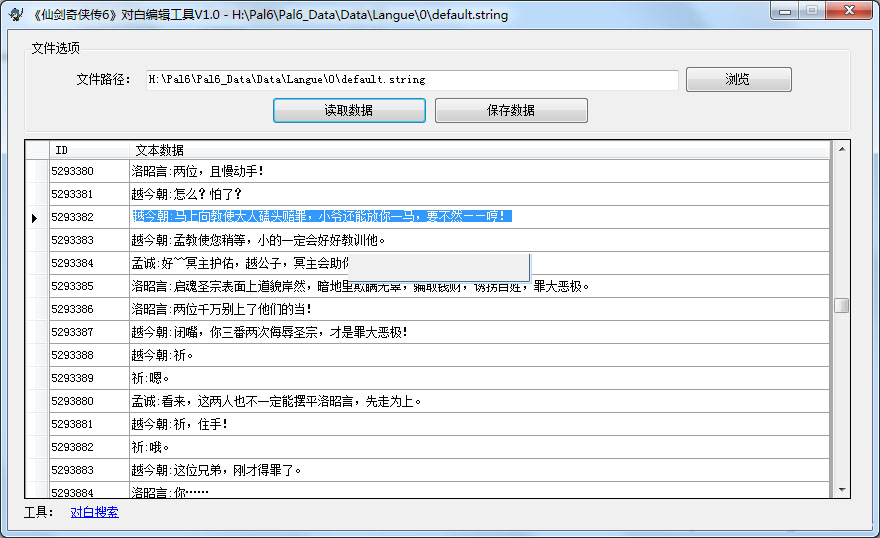The height and width of the screenshot is (538, 880).
Task: Click text 越今朝:这位兄弟，刚才得罪了。
Action: 217,470
